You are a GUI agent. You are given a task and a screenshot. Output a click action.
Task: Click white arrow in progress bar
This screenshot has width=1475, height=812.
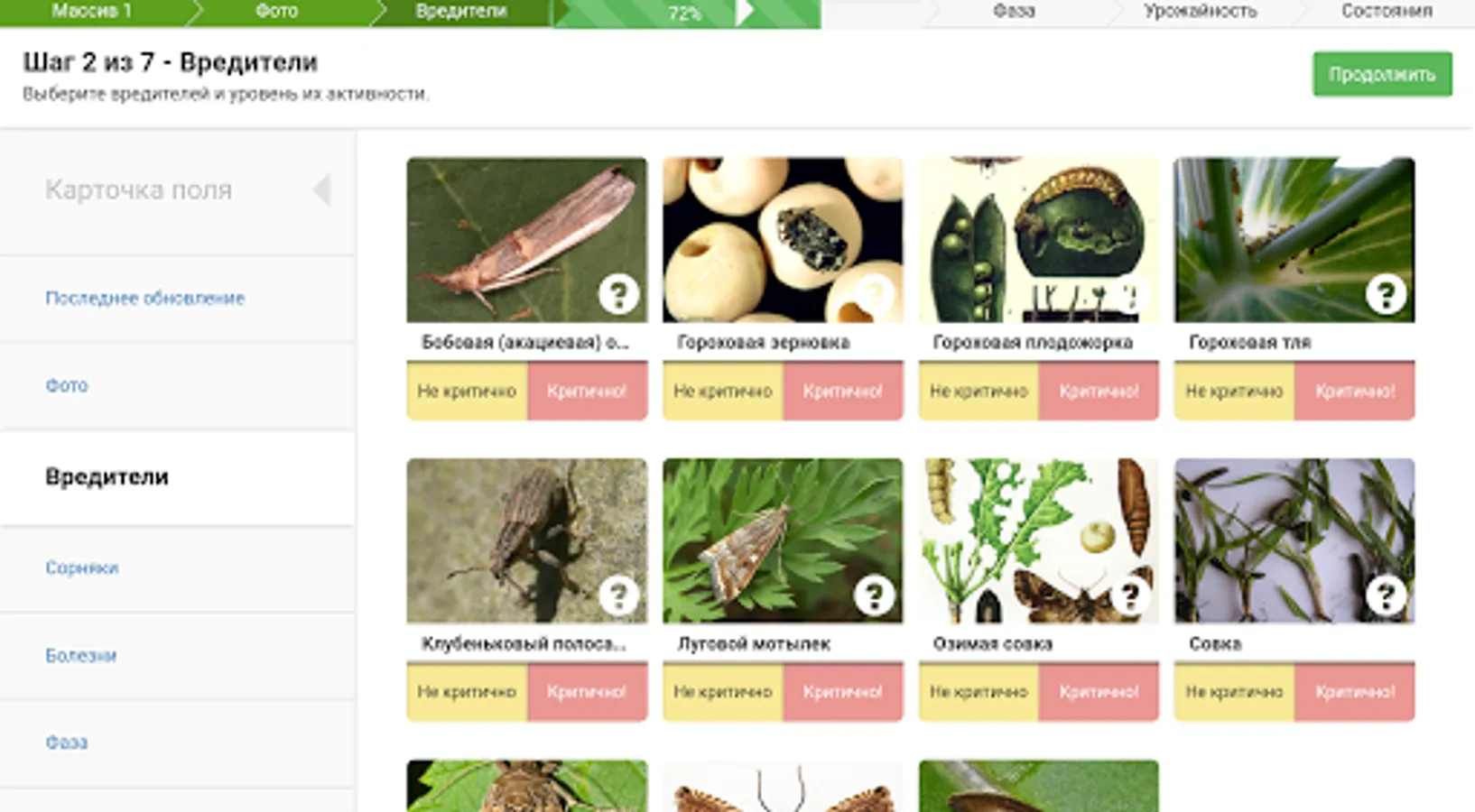point(745,13)
